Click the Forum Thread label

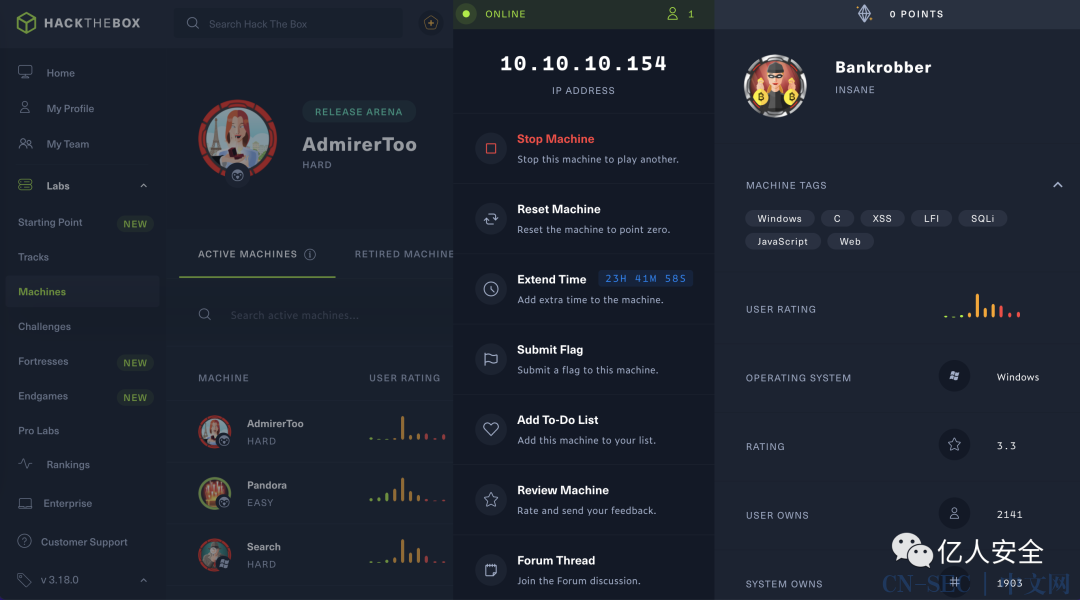click(556, 560)
